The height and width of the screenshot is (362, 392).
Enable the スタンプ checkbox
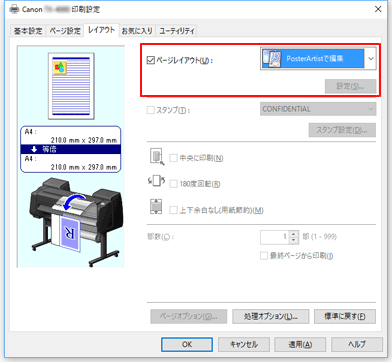151,110
